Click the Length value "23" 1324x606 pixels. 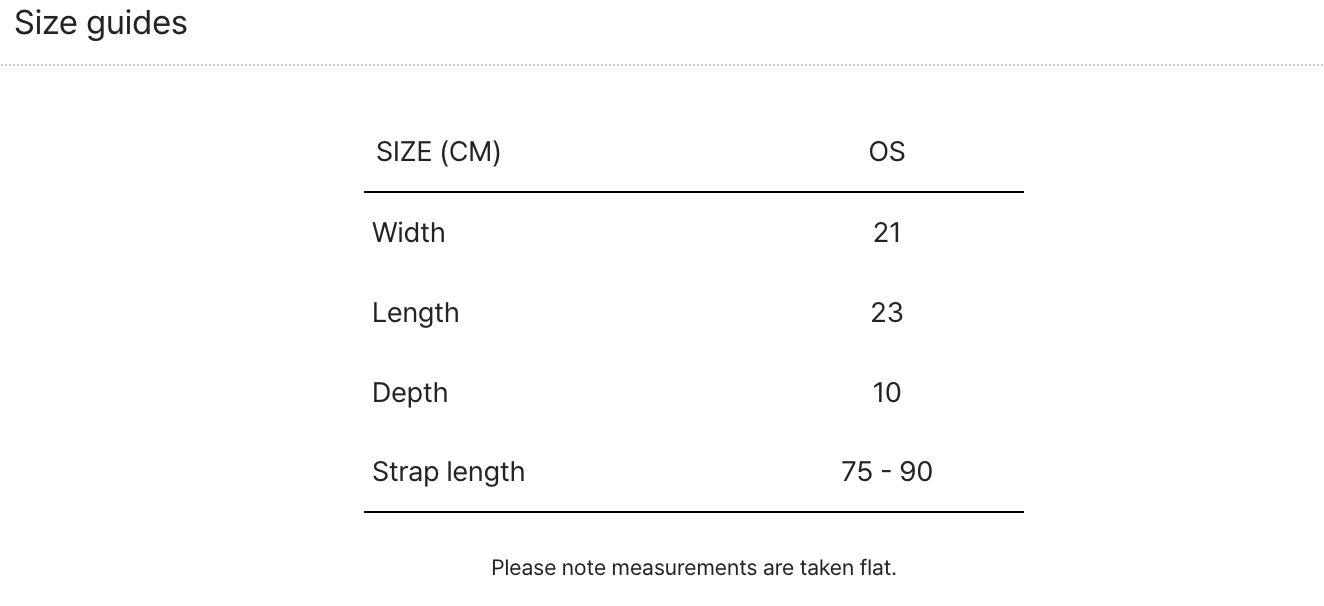coord(887,313)
